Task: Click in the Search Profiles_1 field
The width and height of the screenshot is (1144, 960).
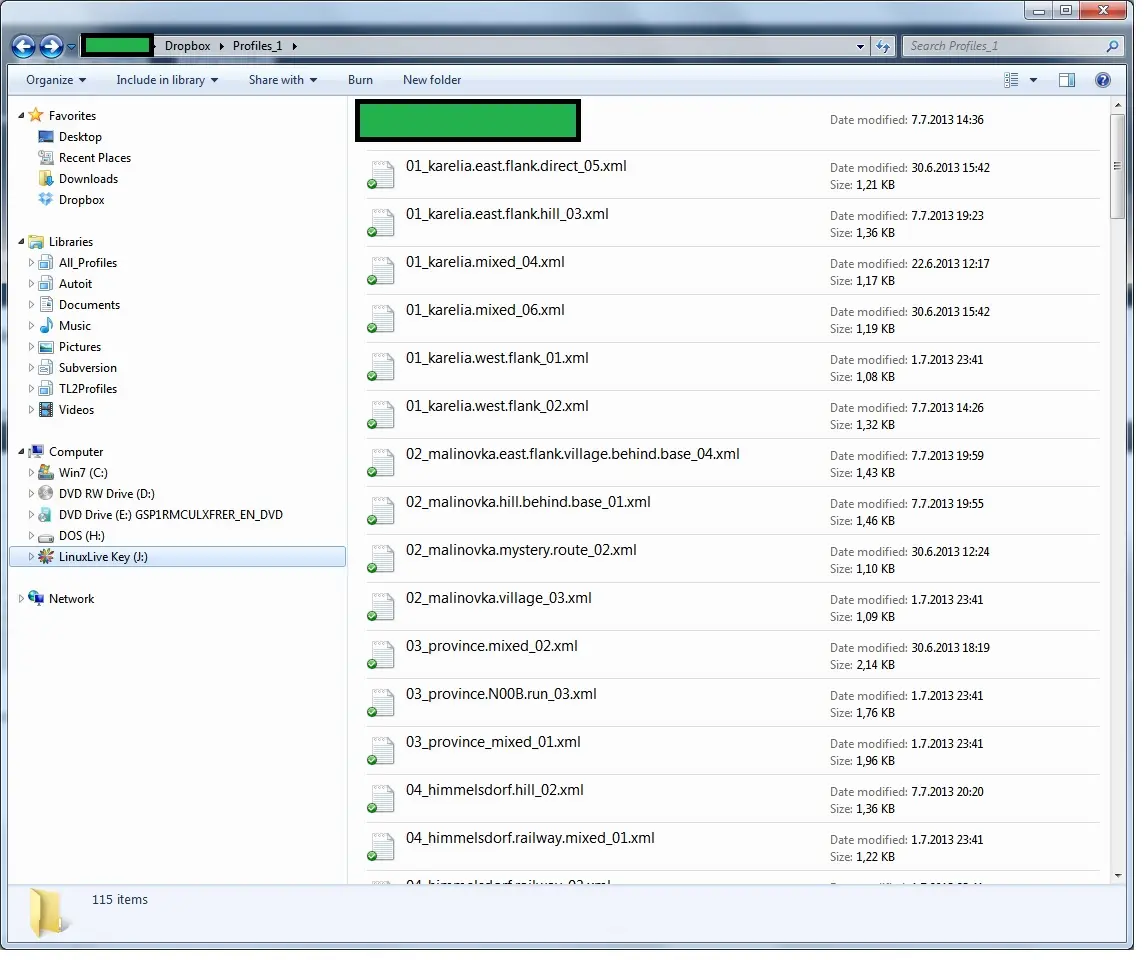Action: (x=1014, y=47)
